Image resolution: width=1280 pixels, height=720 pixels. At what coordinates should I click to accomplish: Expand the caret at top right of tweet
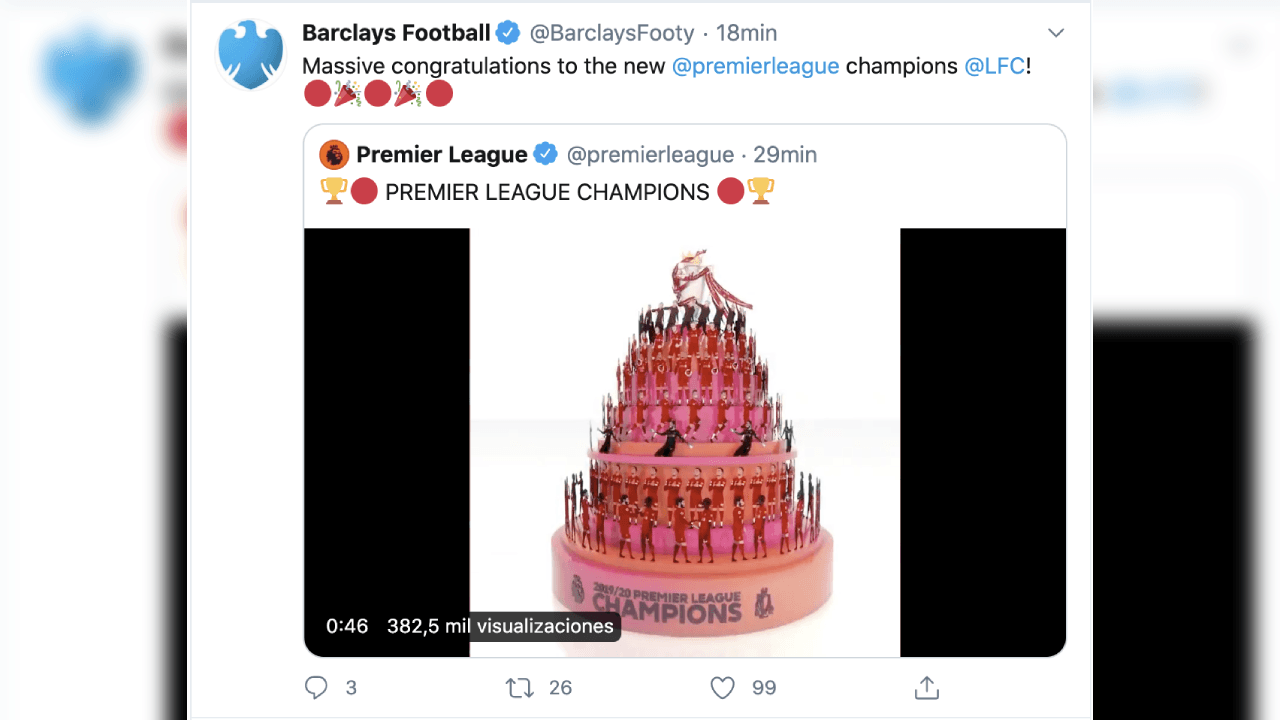1056,32
